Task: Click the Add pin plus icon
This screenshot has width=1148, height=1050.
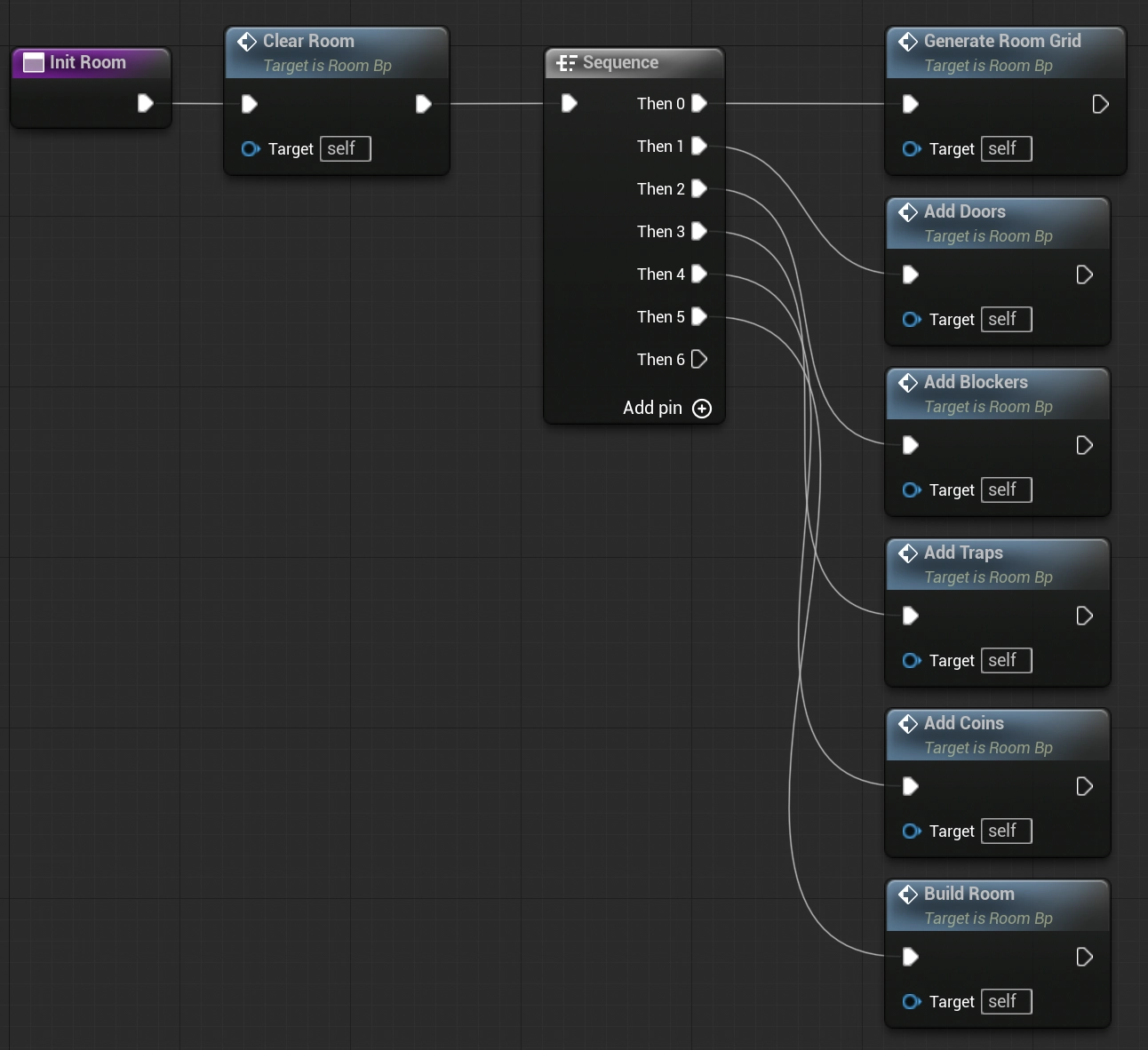Action: tap(702, 409)
